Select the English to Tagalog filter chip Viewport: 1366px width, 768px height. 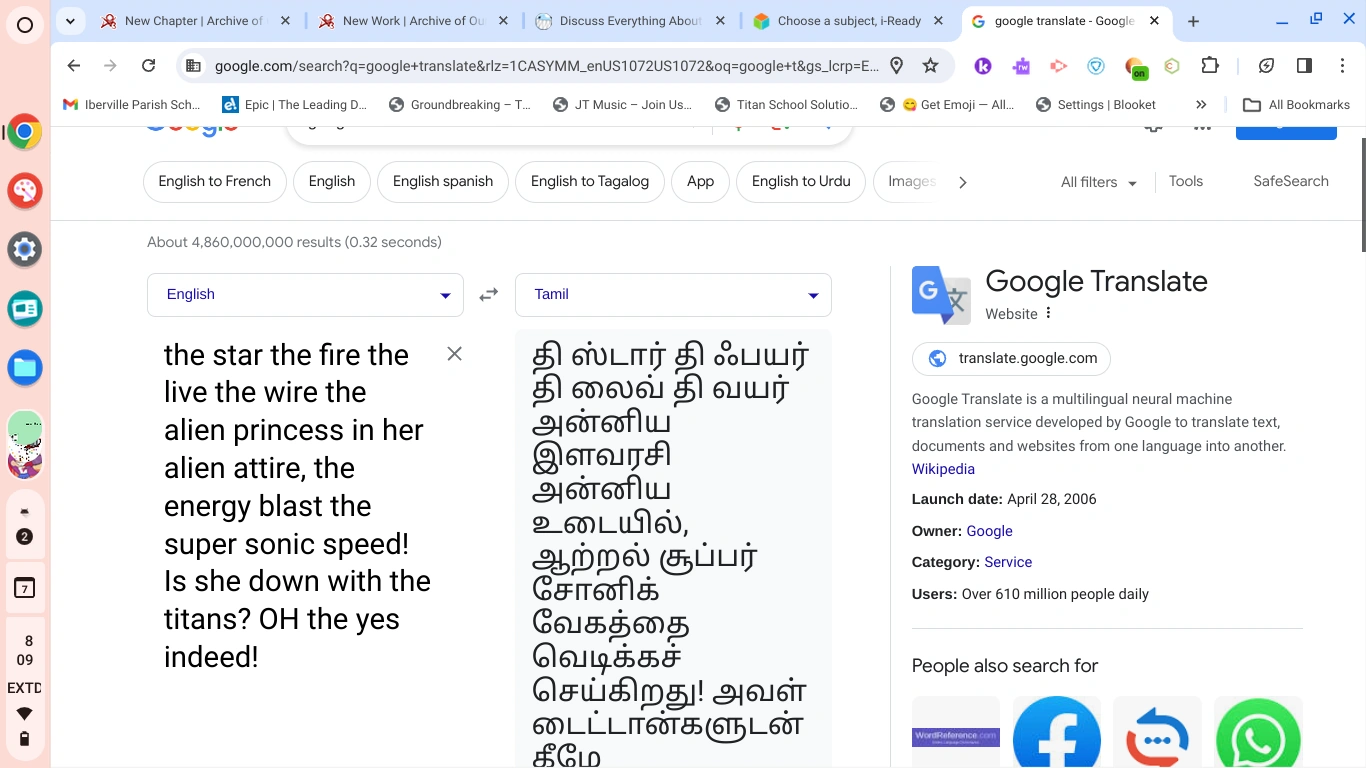589,181
